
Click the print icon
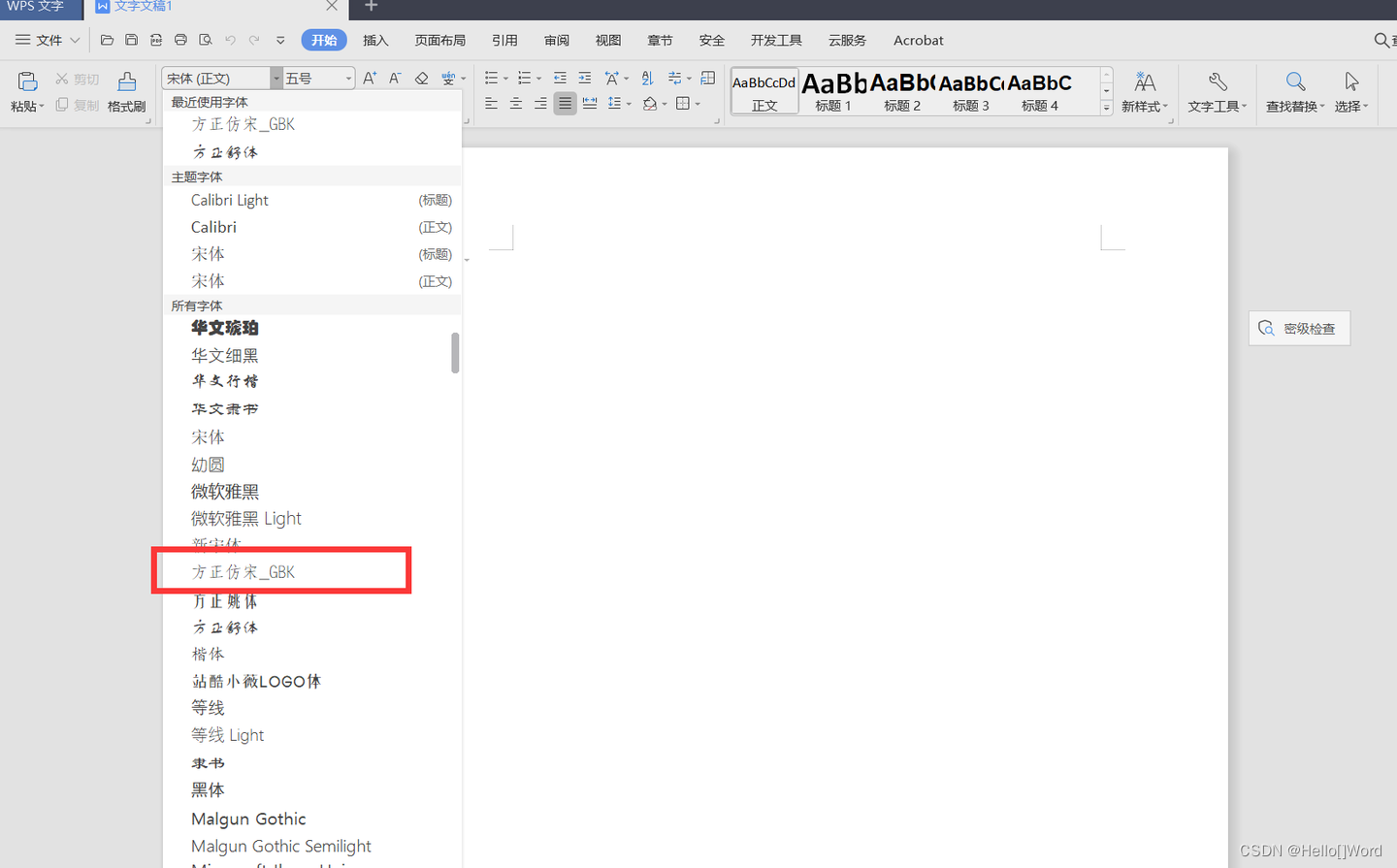(180, 40)
